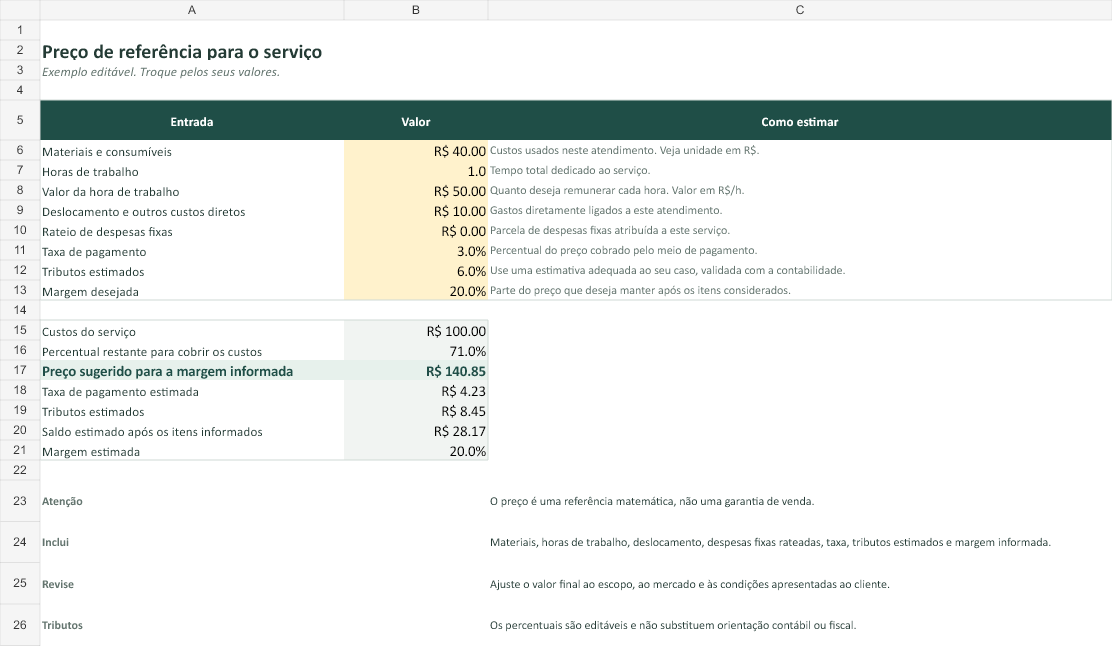1112x646 pixels.
Task: Select 'Saldo estimado após os itens informados'
Action: 192,430
